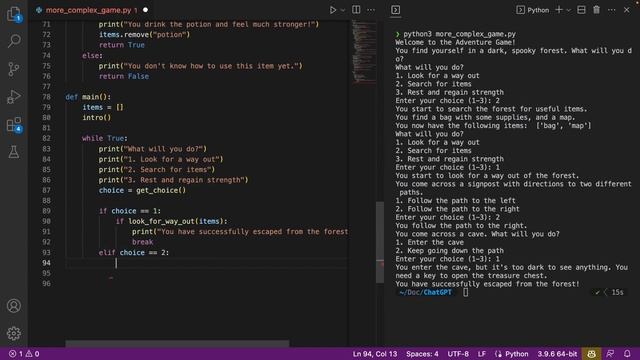Open the feedback icon in status bar
The width and height of the screenshot is (640, 360).
click(x=610, y=354)
